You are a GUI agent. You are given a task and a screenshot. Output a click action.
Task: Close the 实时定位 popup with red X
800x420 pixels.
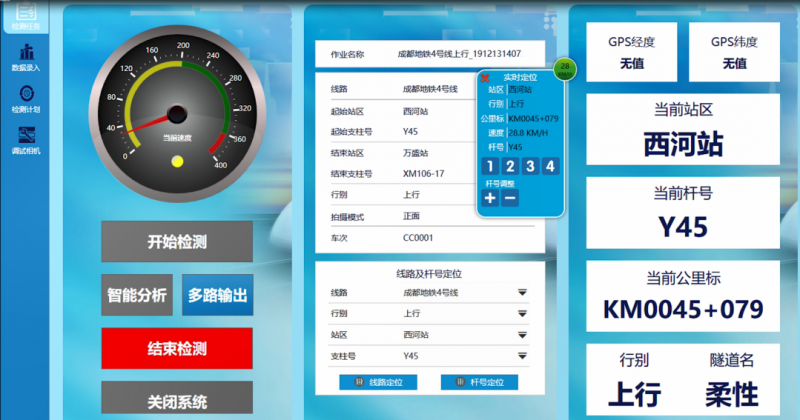[x=485, y=77]
